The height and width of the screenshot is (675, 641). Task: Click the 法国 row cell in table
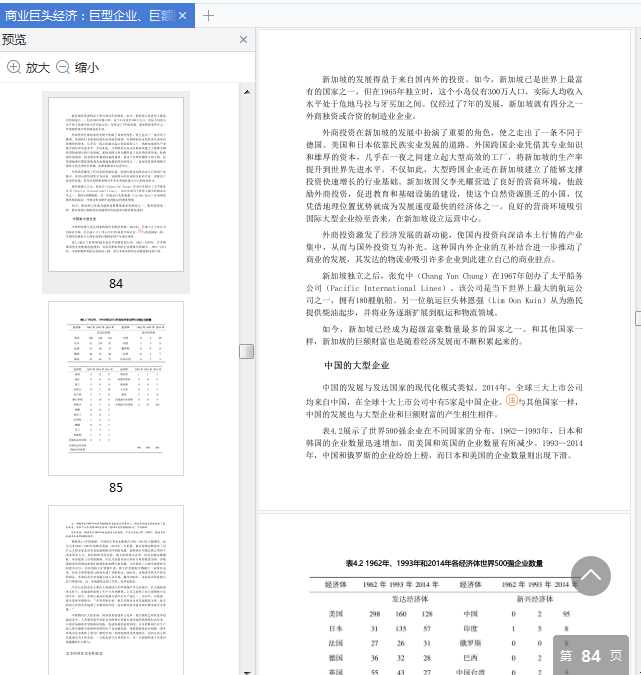(336, 643)
